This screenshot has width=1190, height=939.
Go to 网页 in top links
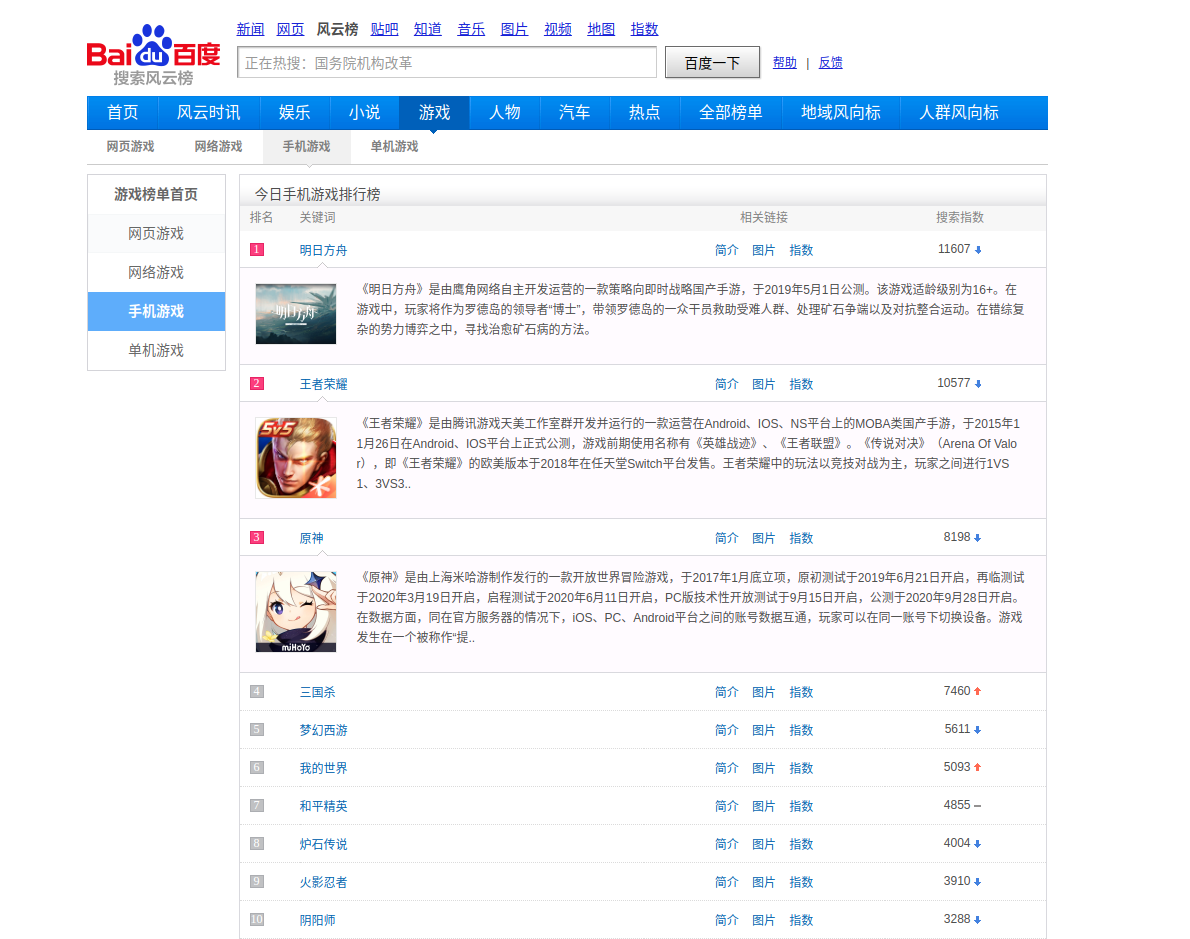[290, 29]
